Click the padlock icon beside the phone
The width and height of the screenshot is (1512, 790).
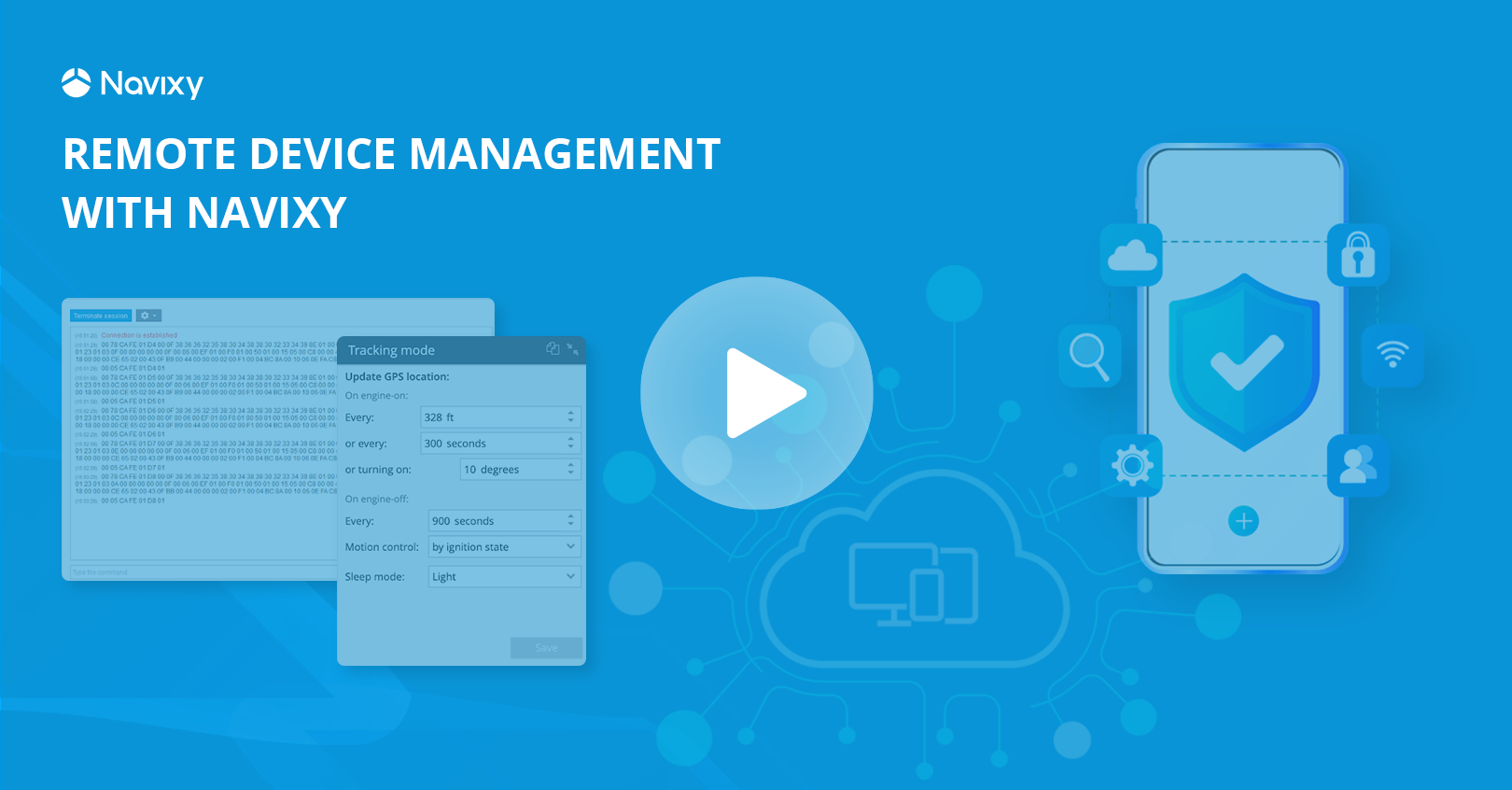[1358, 255]
